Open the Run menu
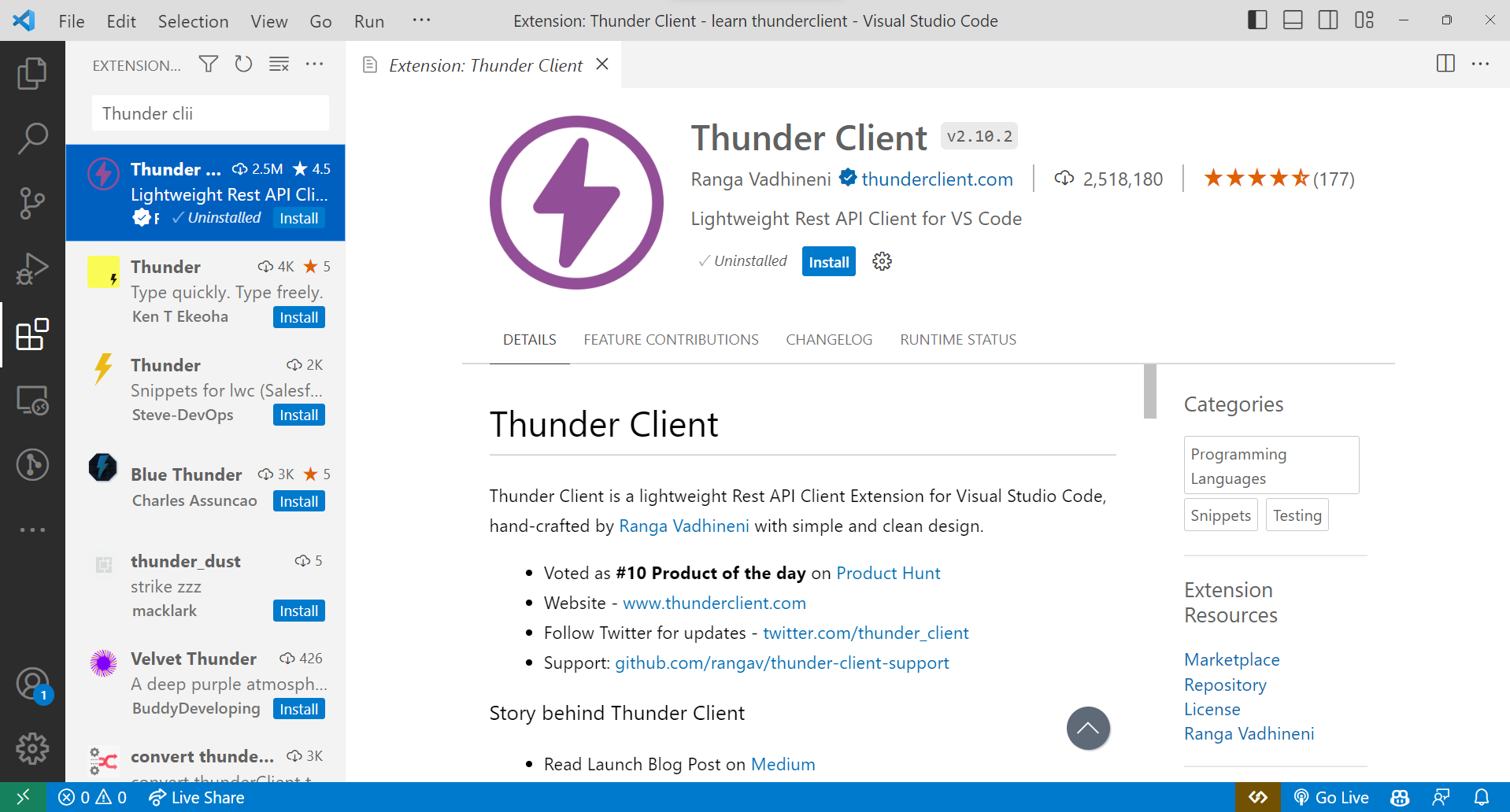1510x812 pixels. click(369, 21)
